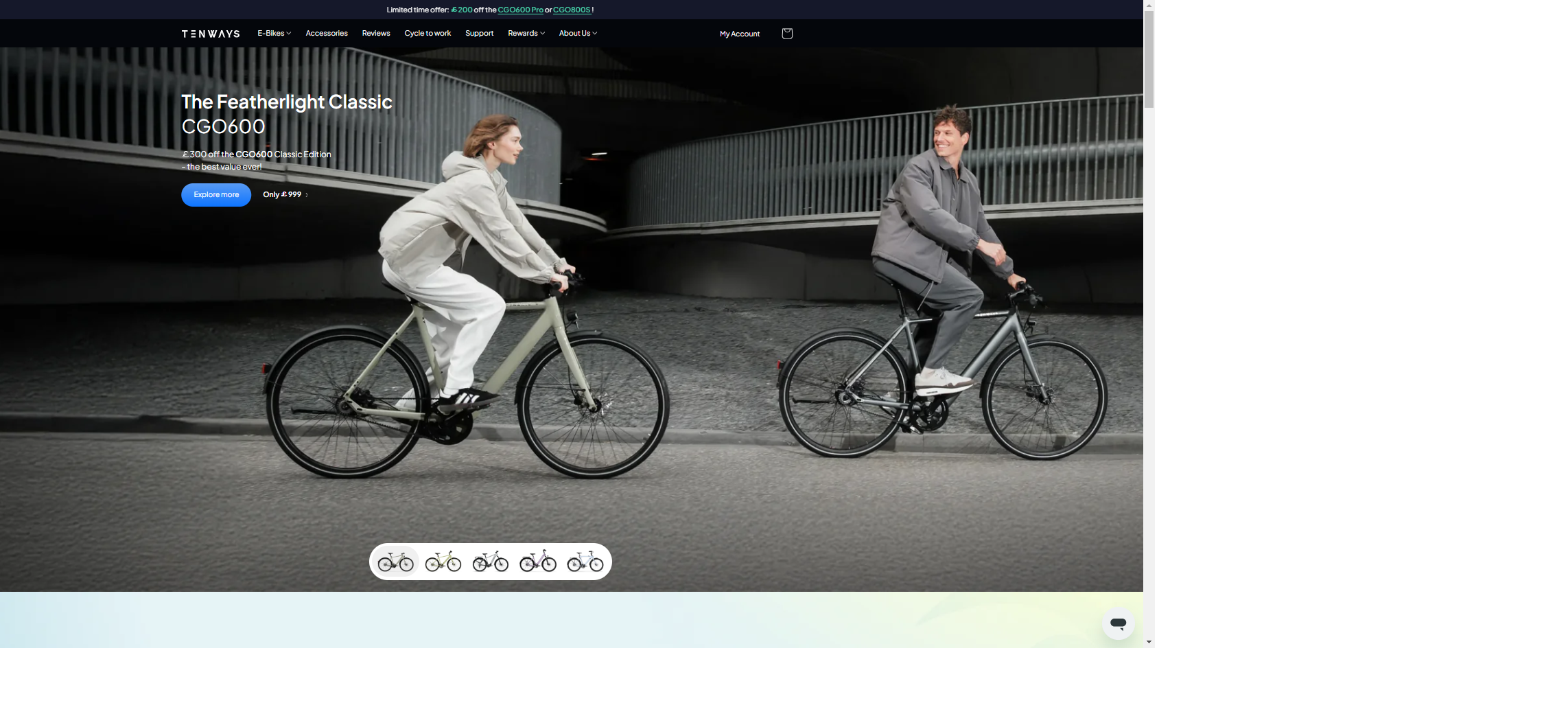Image resolution: width=1568 pixels, height=725 pixels.
Task: Expand the E-Bikes dropdown menu
Action: coord(274,33)
